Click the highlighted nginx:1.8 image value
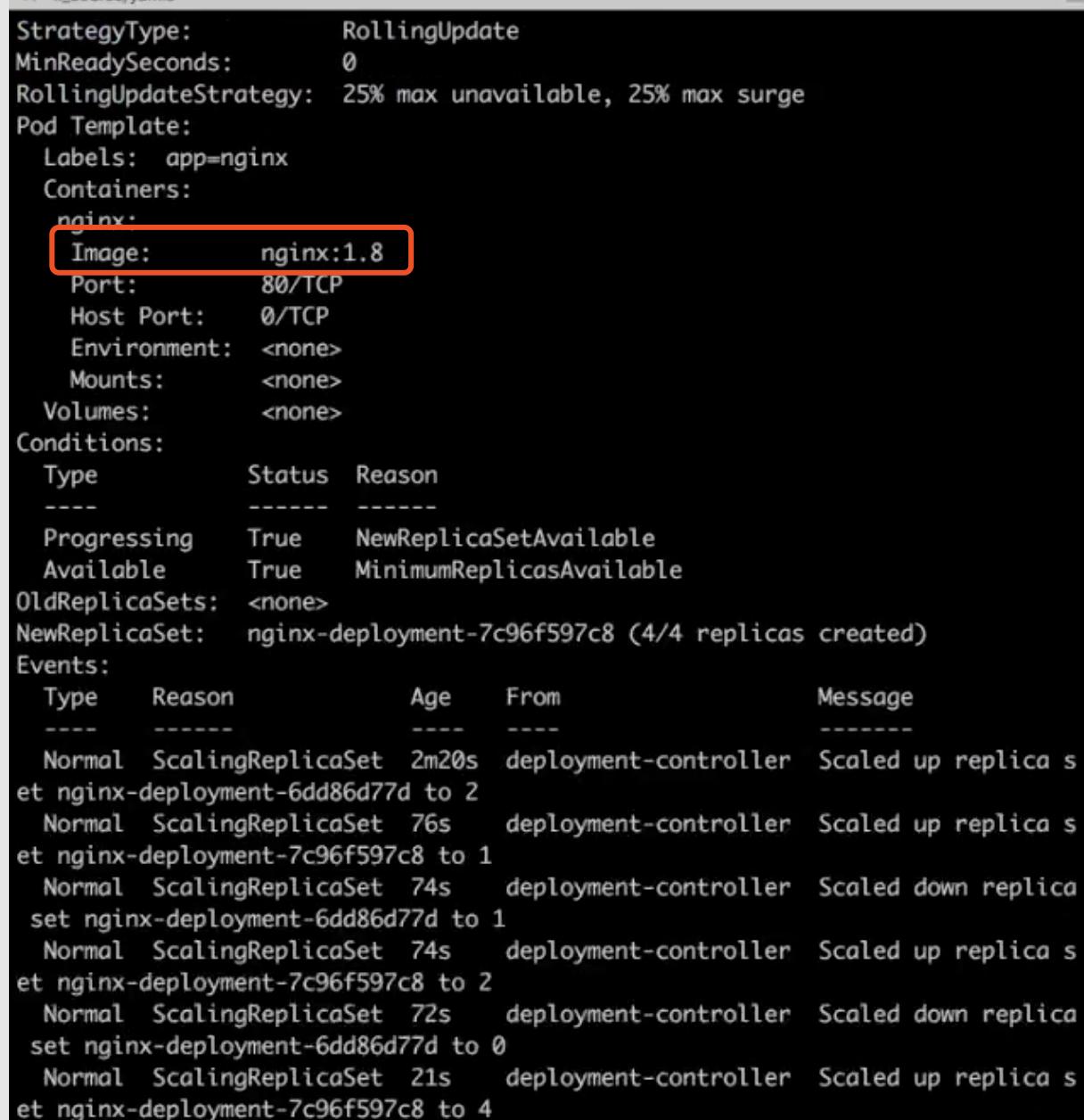The width and height of the screenshot is (1084, 1120). pyautogui.click(x=322, y=253)
